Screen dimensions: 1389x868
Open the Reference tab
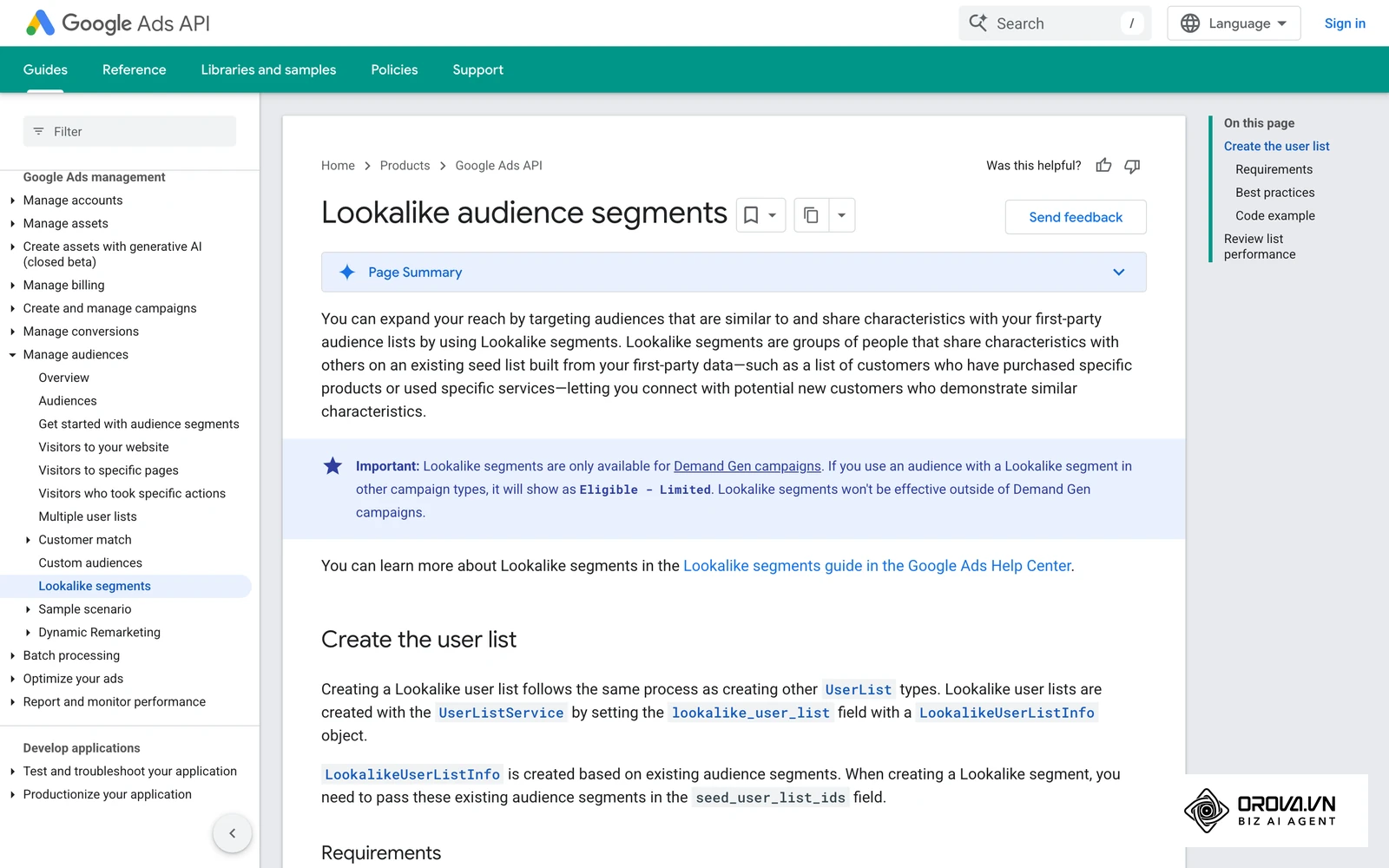134,69
